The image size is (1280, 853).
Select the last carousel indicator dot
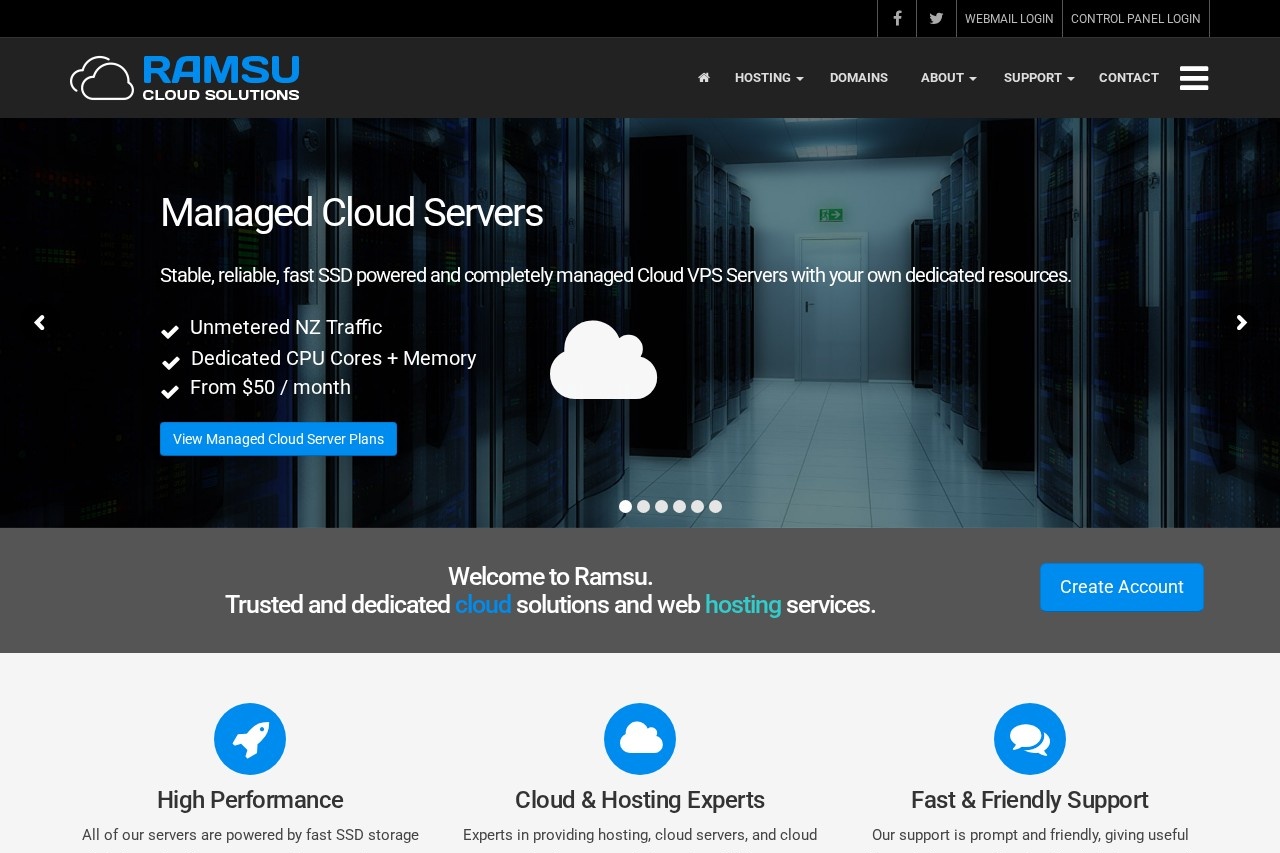pos(715,507)
